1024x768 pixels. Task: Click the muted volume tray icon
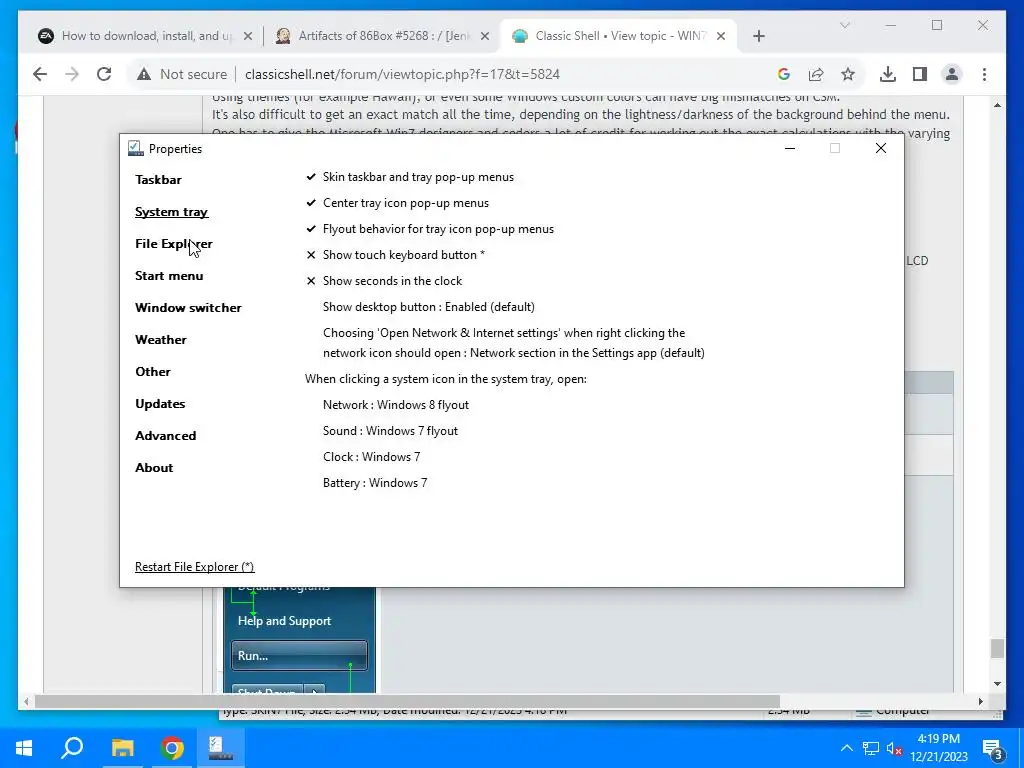894,748
